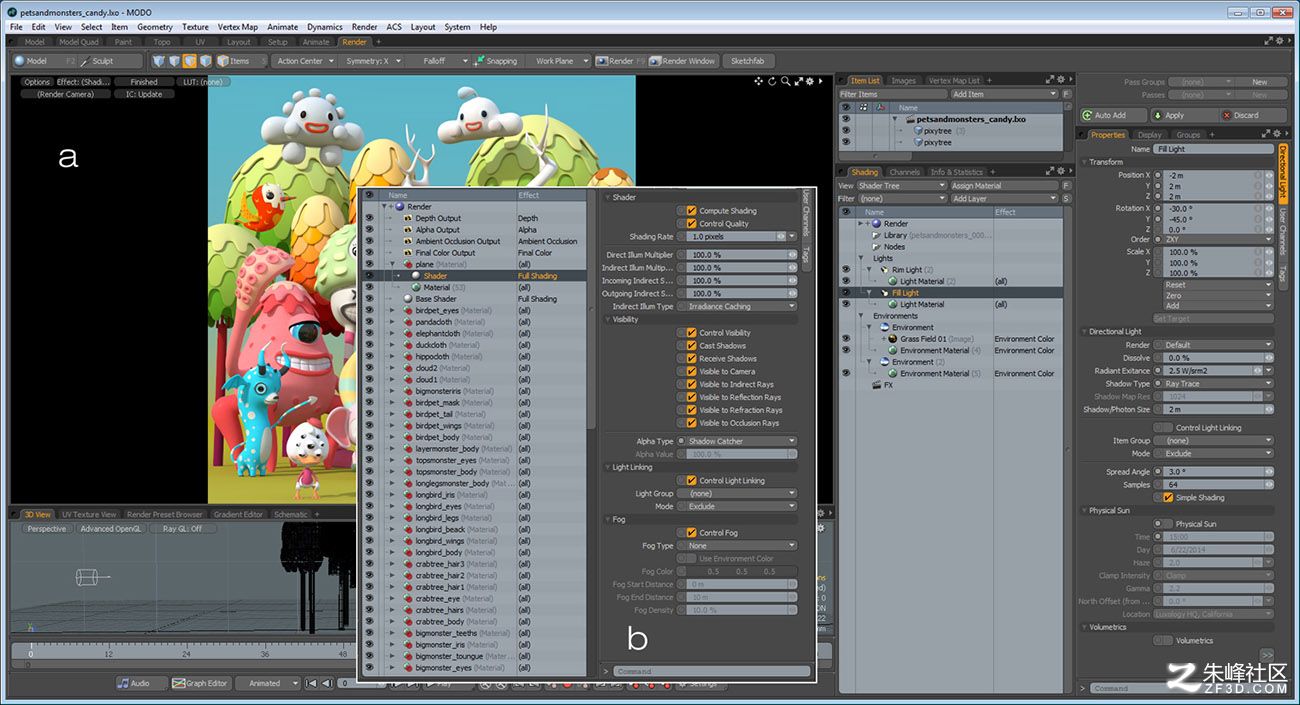The height and width of the screenshot is (705, 1300).
Task: Click the Library folder icon in Shader Tree
Action: (x=876, y=235)
